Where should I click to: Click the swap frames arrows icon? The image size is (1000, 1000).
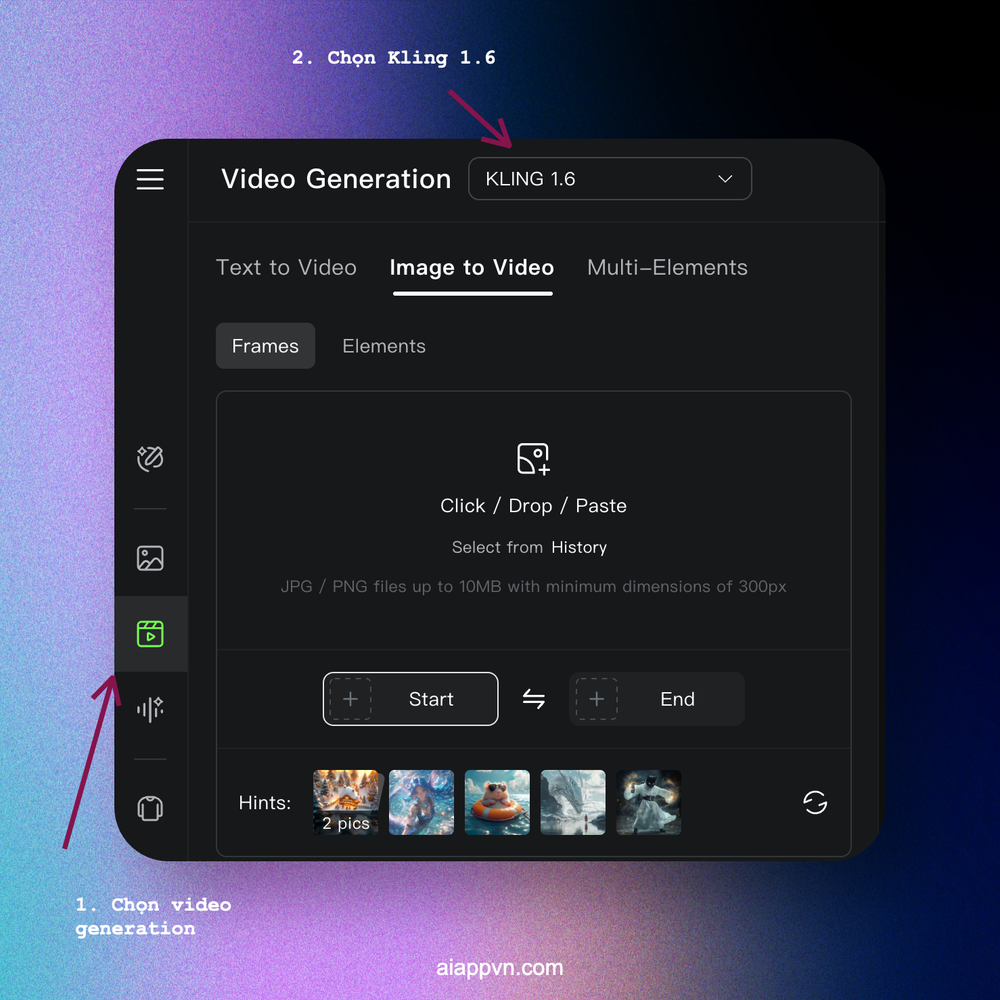[x=533, y=699]
